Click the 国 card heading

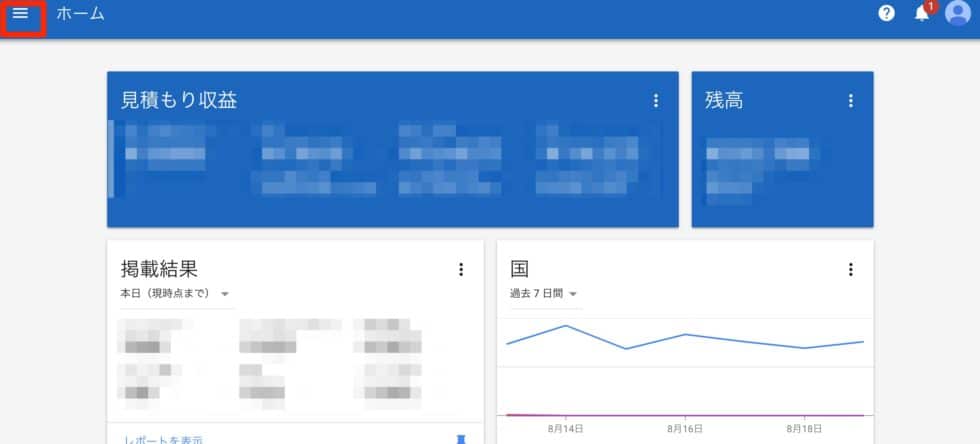(519, 270)
